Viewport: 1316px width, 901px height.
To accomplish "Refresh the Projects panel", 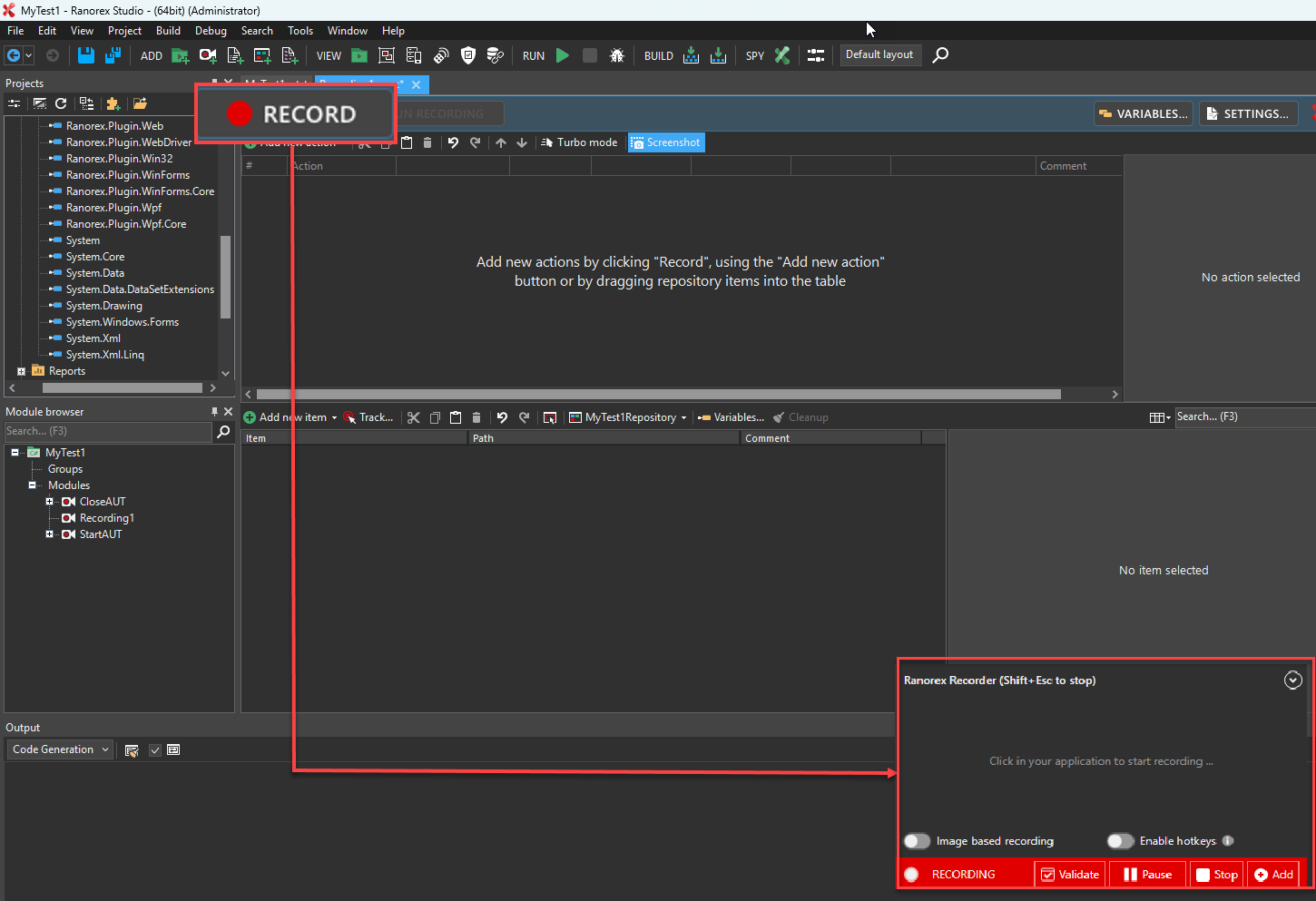I will point(61,103).
